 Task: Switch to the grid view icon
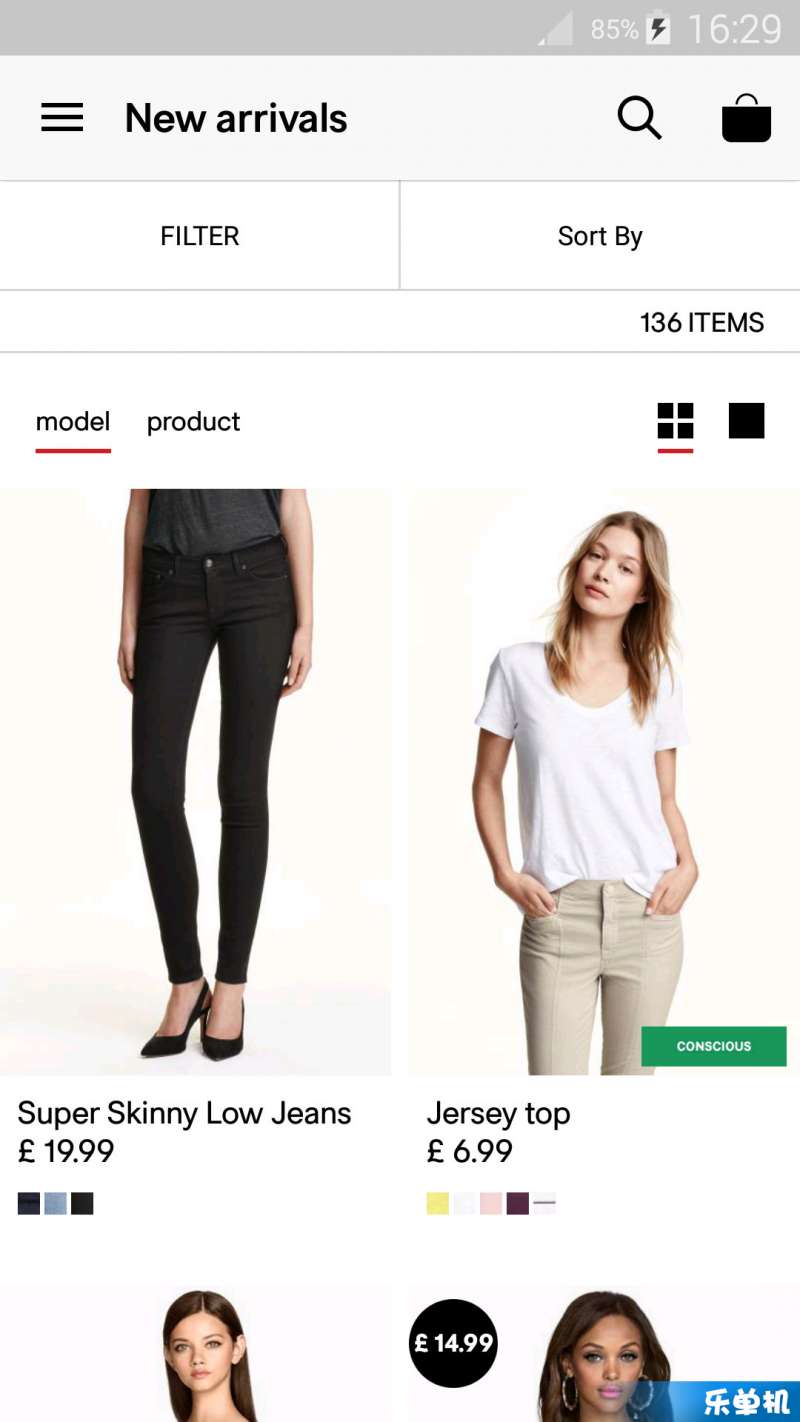pyautogui.click(x=675, y=421)
